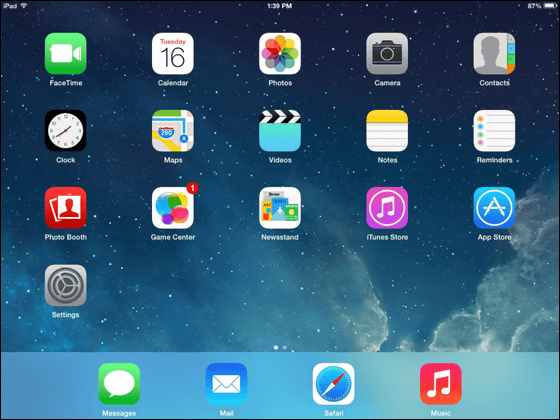560x420 pixels.
Task: Open Music from the dock
Action: [x=441, y=384]
